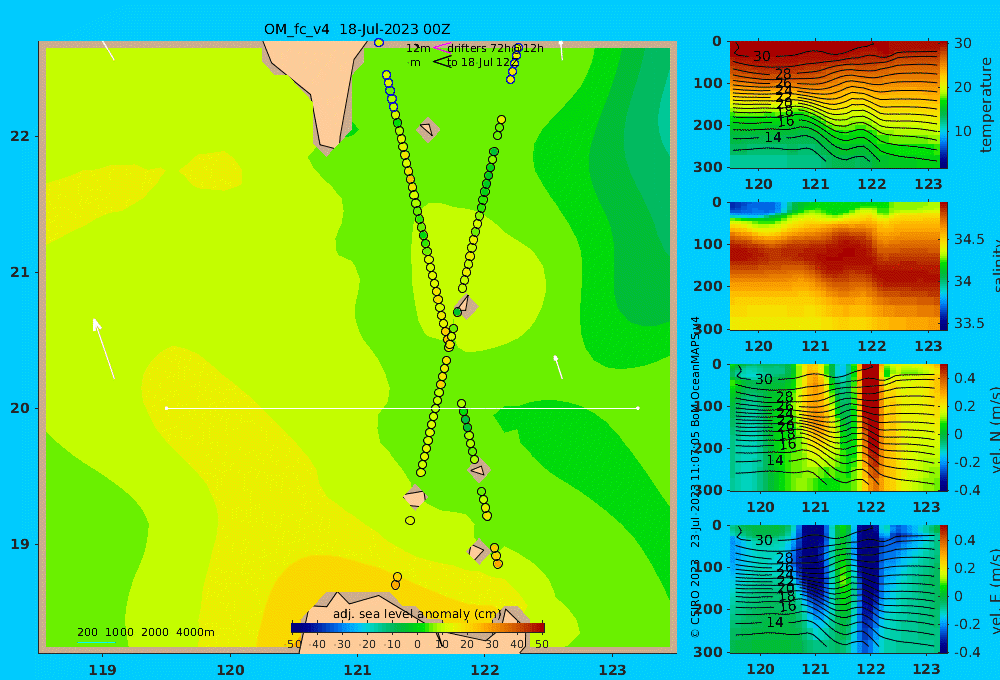Click the 'temperature' axis label
This screenshot has height=680, width=1000.
tap(986, 105)
